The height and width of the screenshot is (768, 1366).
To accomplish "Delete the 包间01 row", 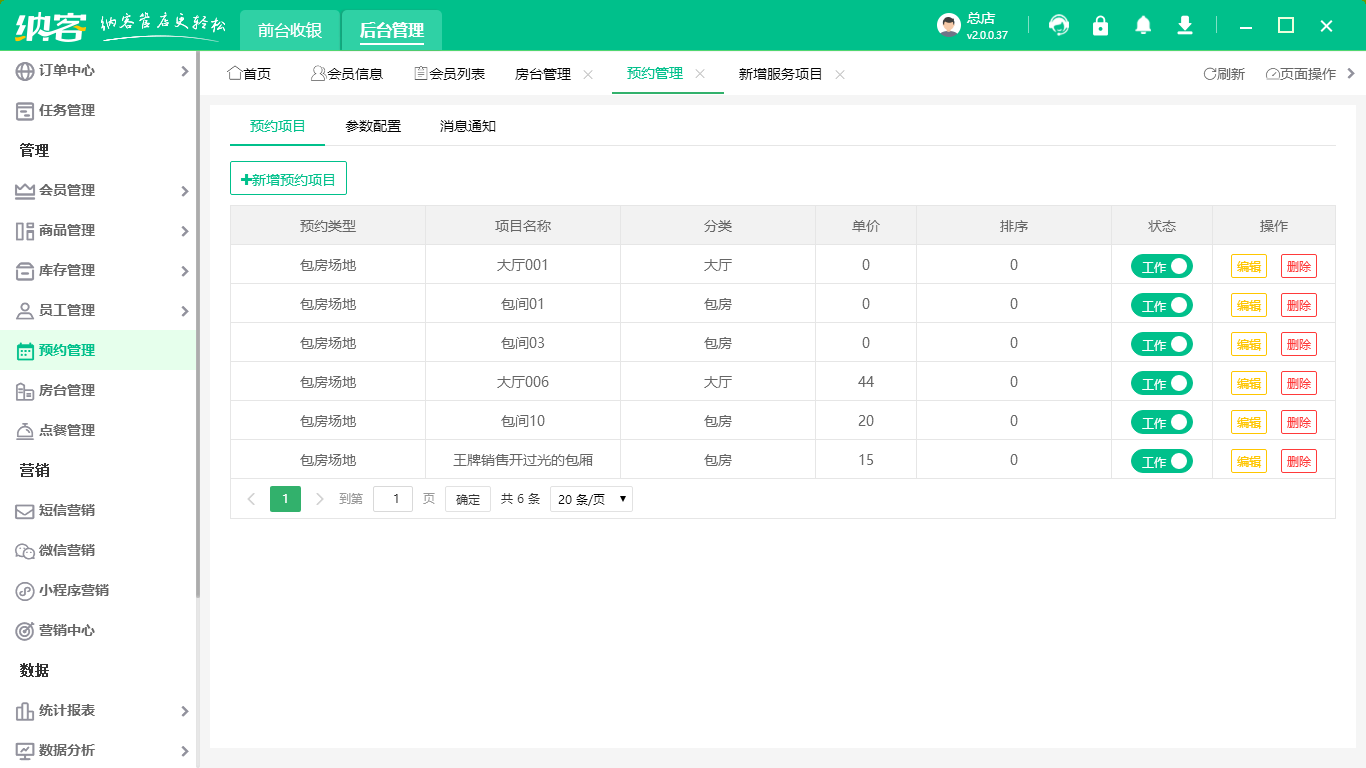I will (1299, 305).
